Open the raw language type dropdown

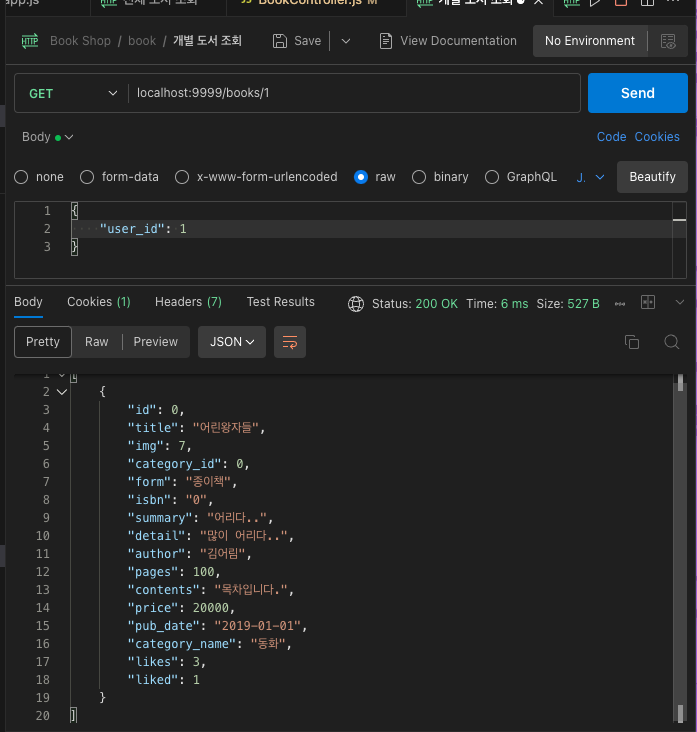[591, 177]
